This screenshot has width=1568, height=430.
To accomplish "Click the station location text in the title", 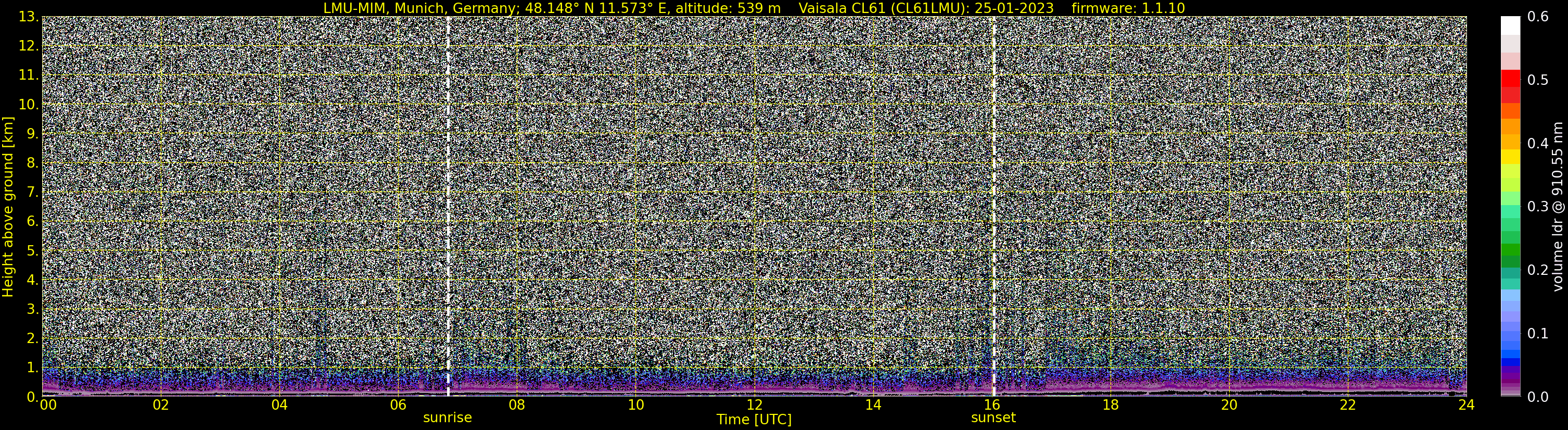I will tap(552, 8).
